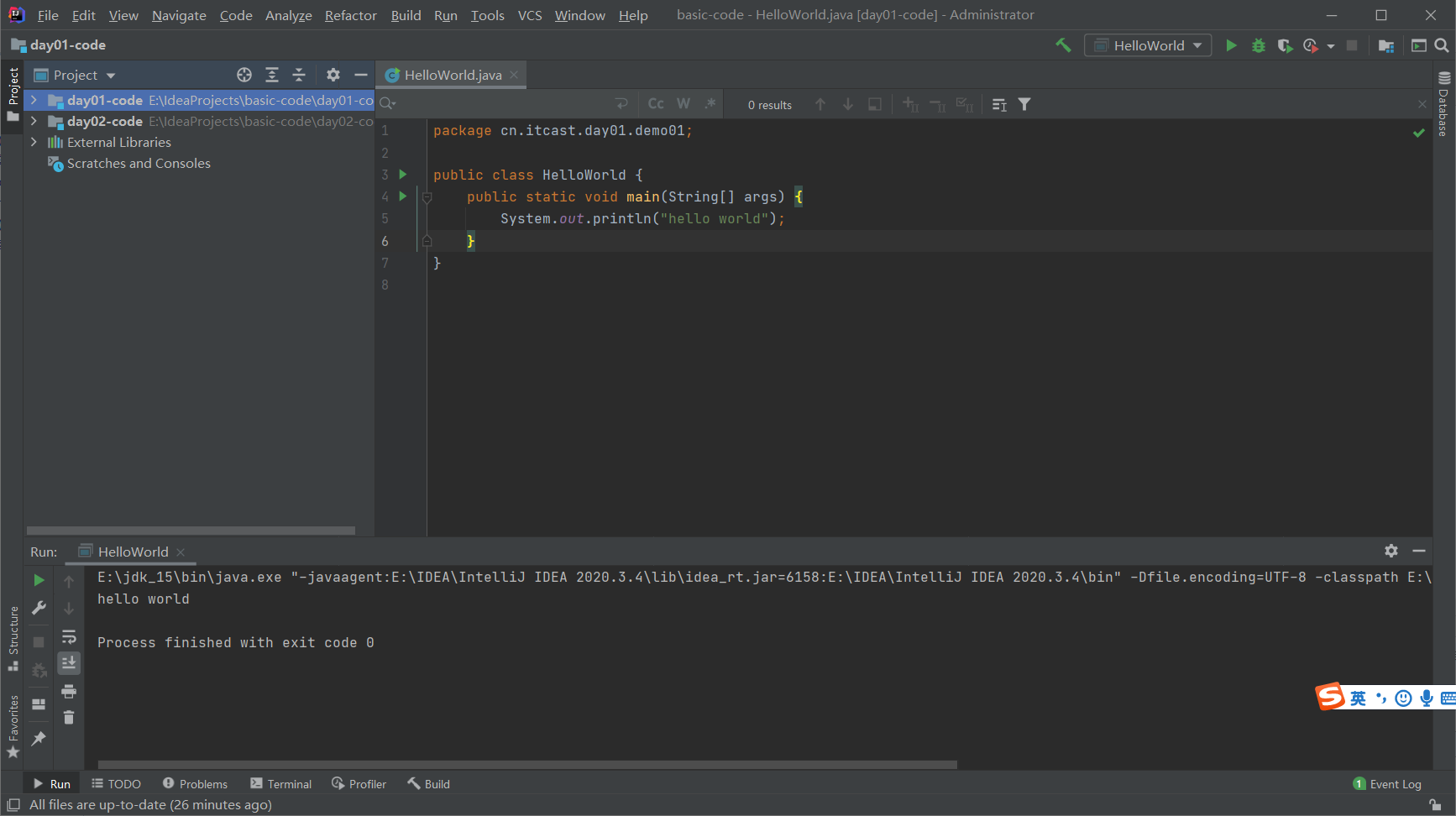Open the Build tool window button

click(429, 784)
